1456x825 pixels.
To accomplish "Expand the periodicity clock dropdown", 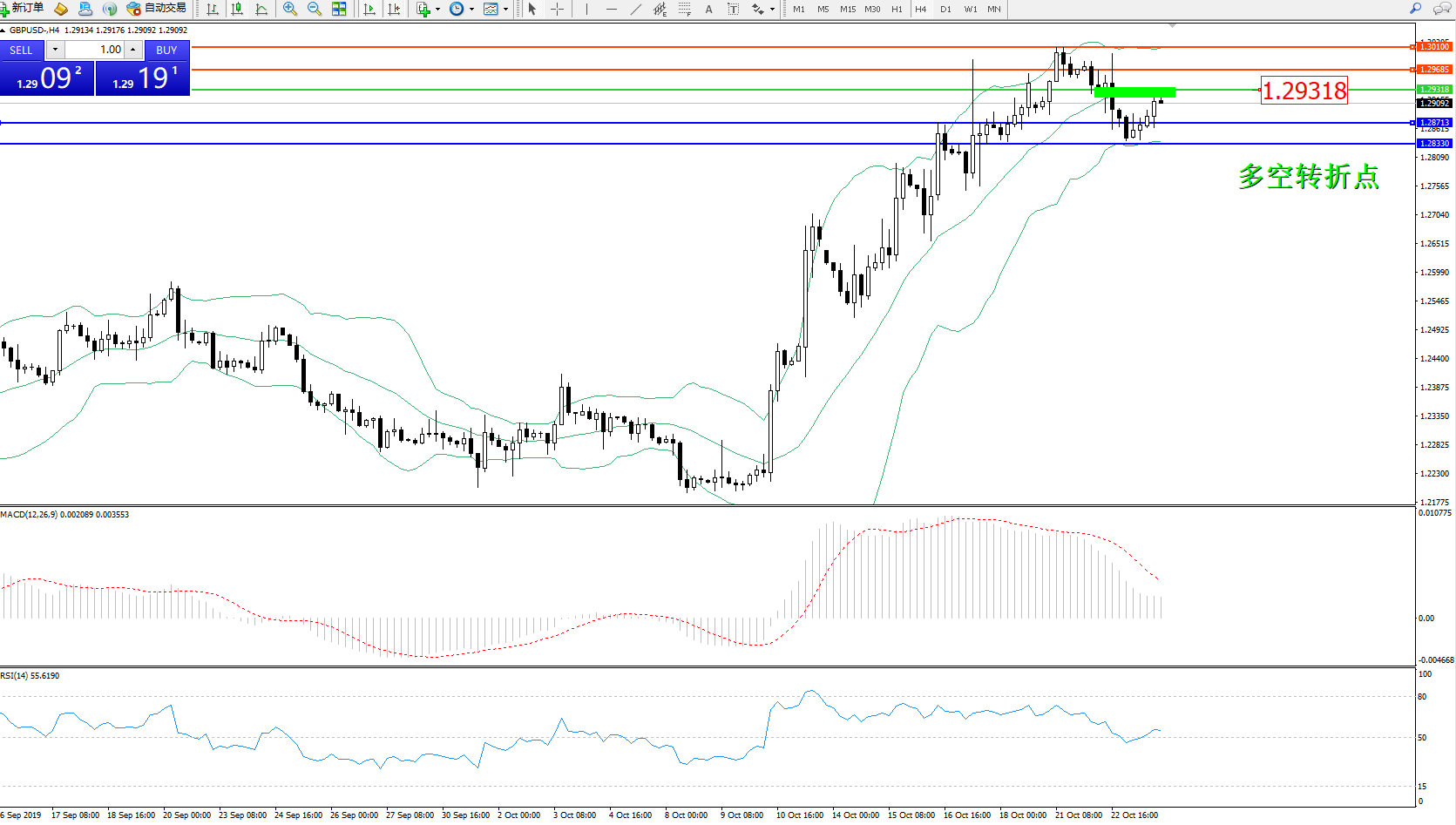I will point(471,9).
